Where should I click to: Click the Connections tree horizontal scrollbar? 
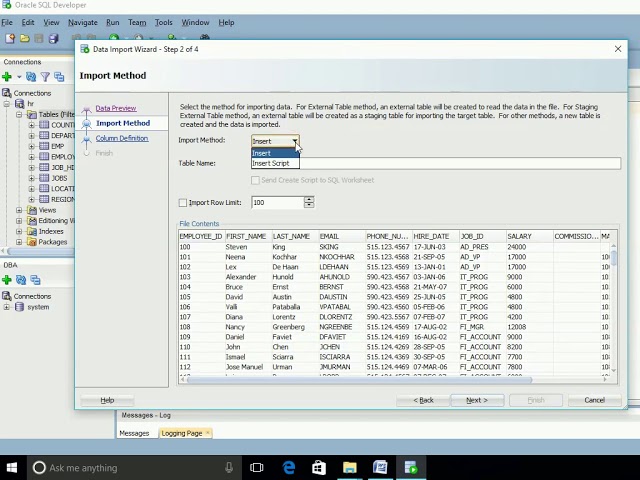(x=41, y=251)
